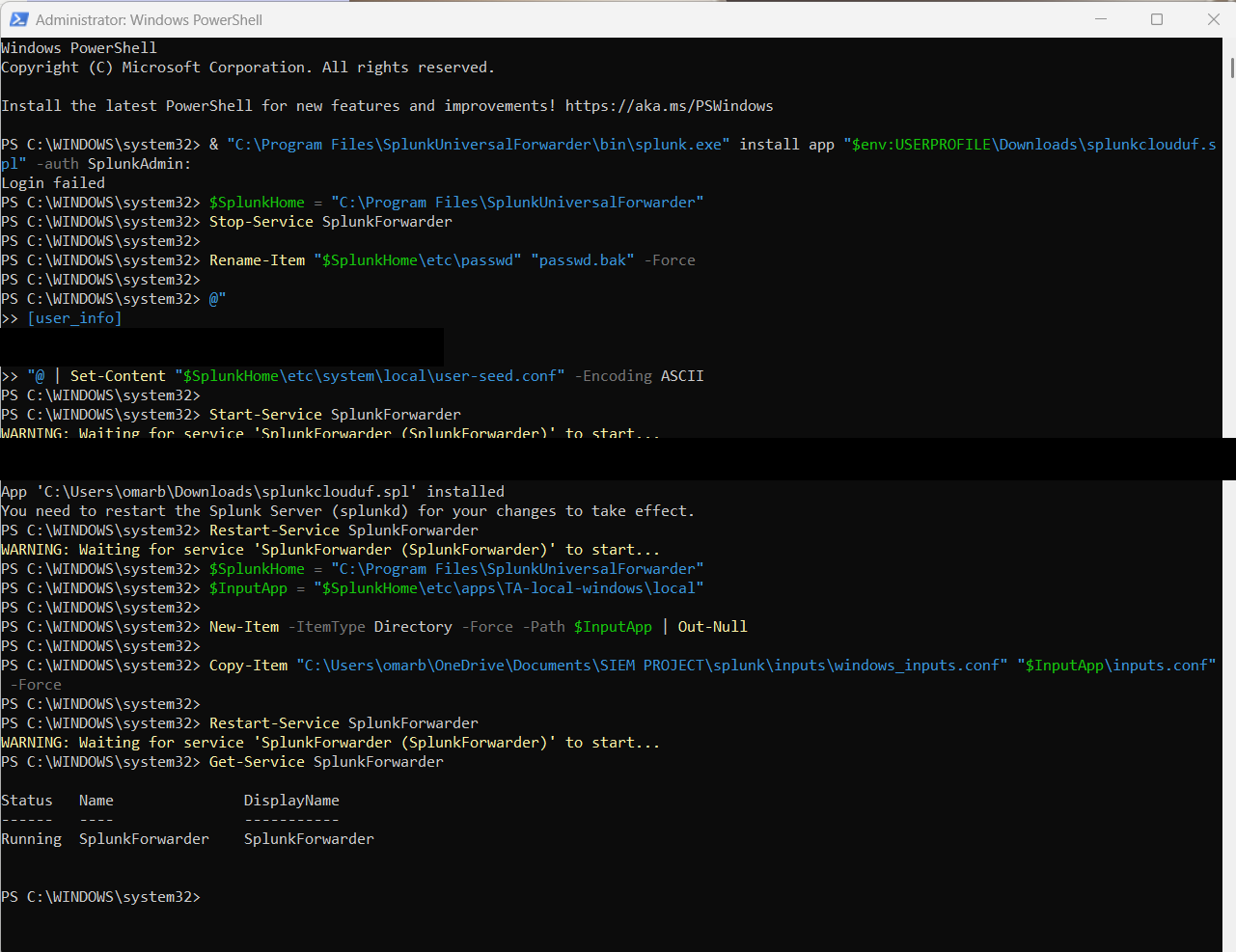Open the https://aka.ms/PSWindows link
Viewport: 1236px width, 952px height.
(669, 106)
